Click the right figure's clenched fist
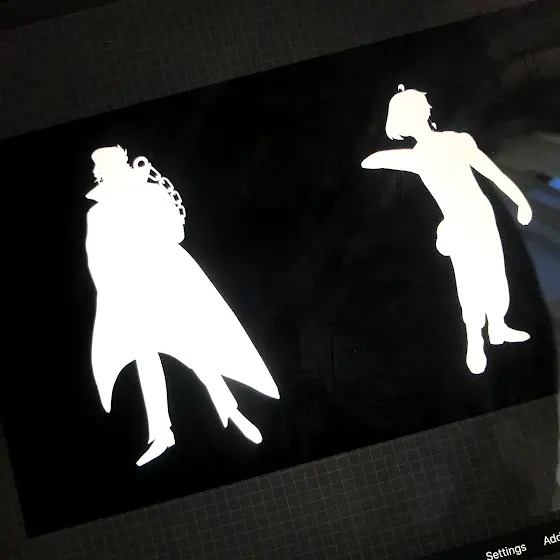560x560 pixels. tap(524, 214)
